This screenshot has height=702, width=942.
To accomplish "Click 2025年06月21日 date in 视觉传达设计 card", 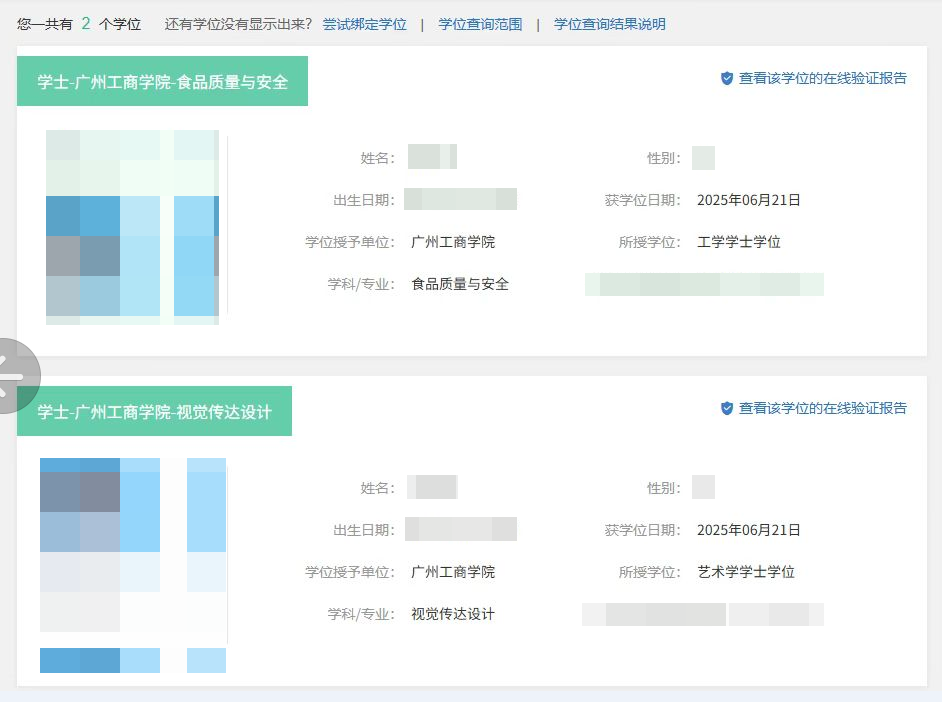I will point(749,530).
